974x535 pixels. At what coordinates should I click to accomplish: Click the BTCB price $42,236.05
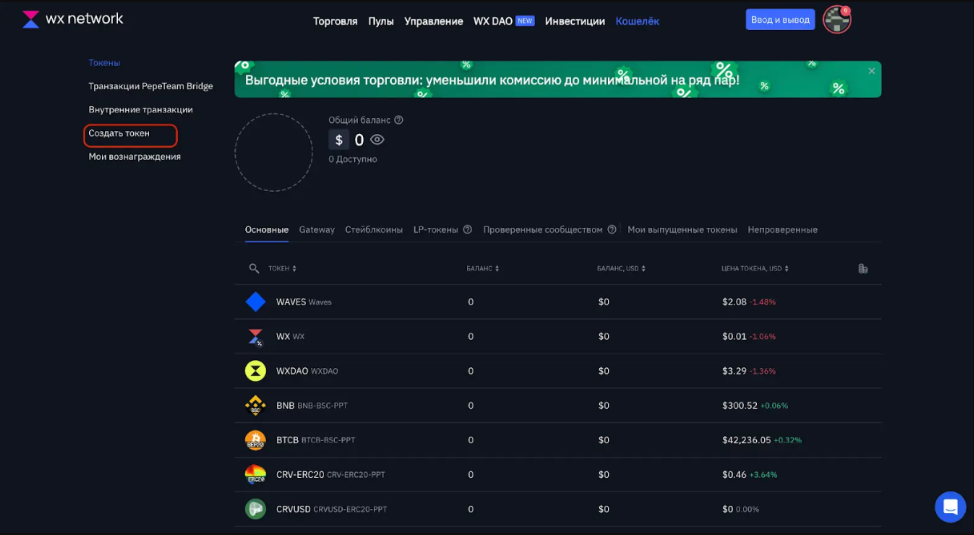746,440
